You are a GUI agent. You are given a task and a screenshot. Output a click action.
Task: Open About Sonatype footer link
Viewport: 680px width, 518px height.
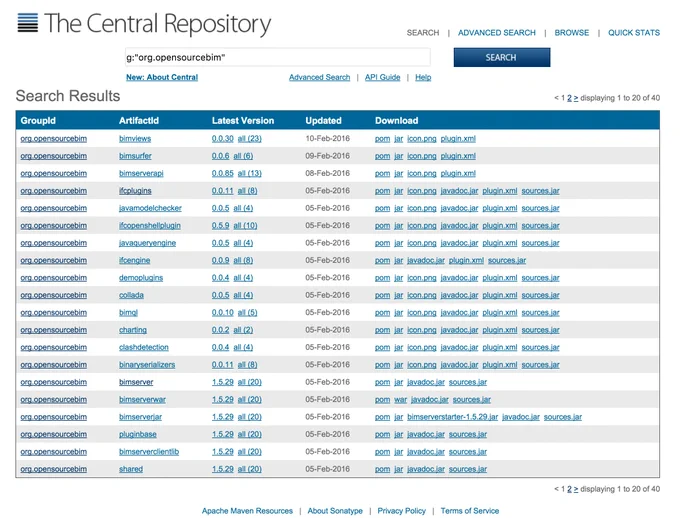(x=335, y=511)
